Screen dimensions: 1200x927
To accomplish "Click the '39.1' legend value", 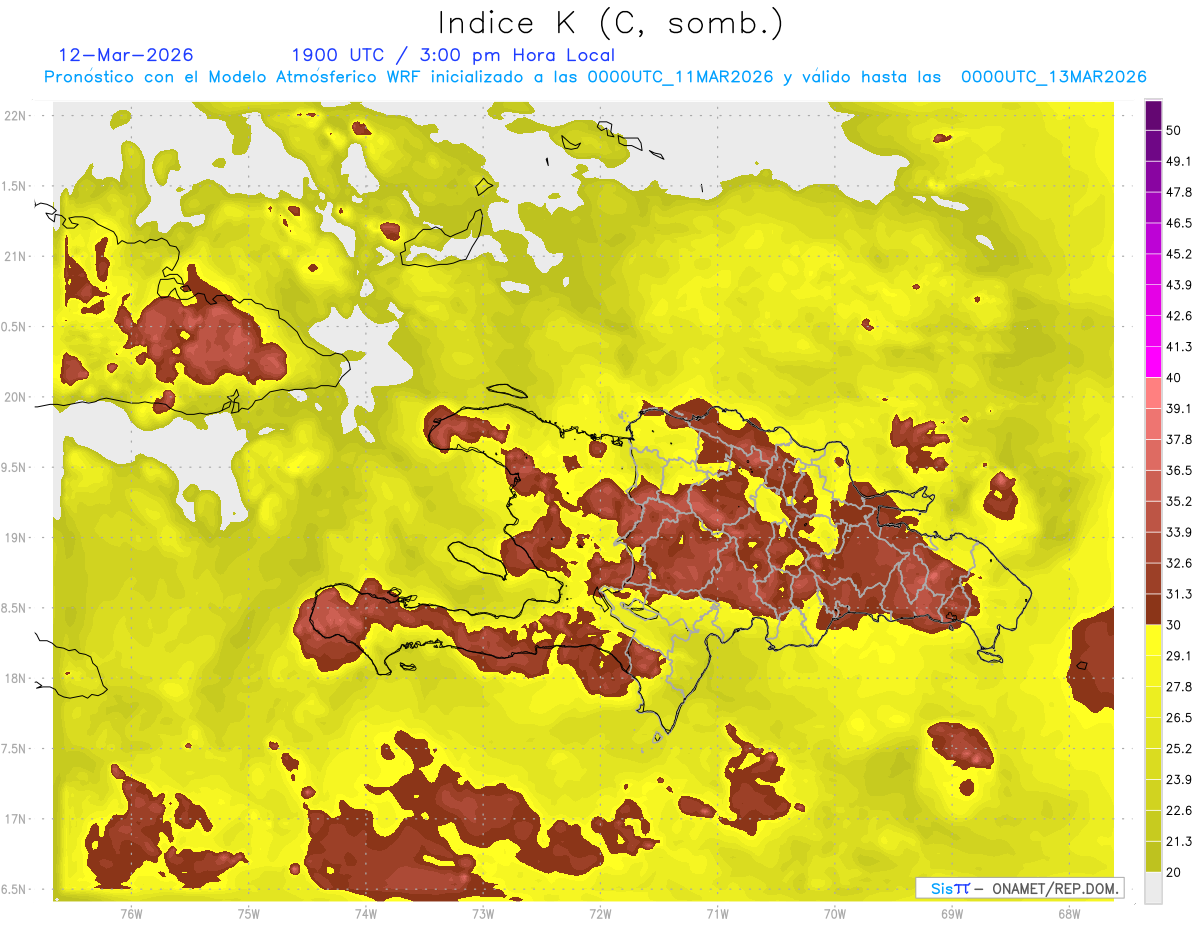I will (x=1179, y=408).
